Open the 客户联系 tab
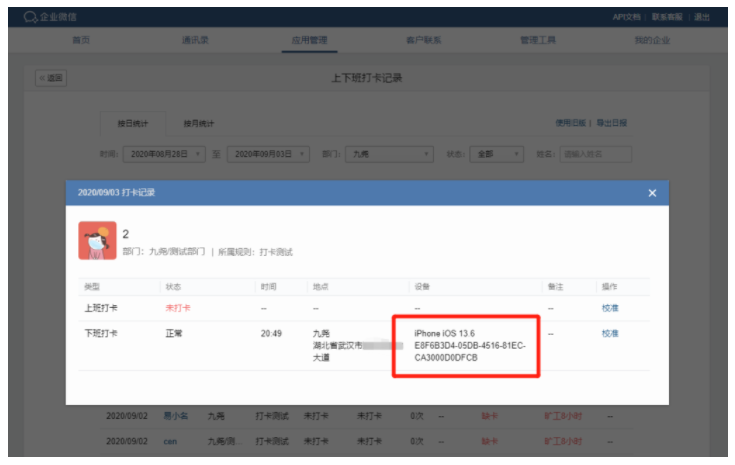 pos(424,40)
